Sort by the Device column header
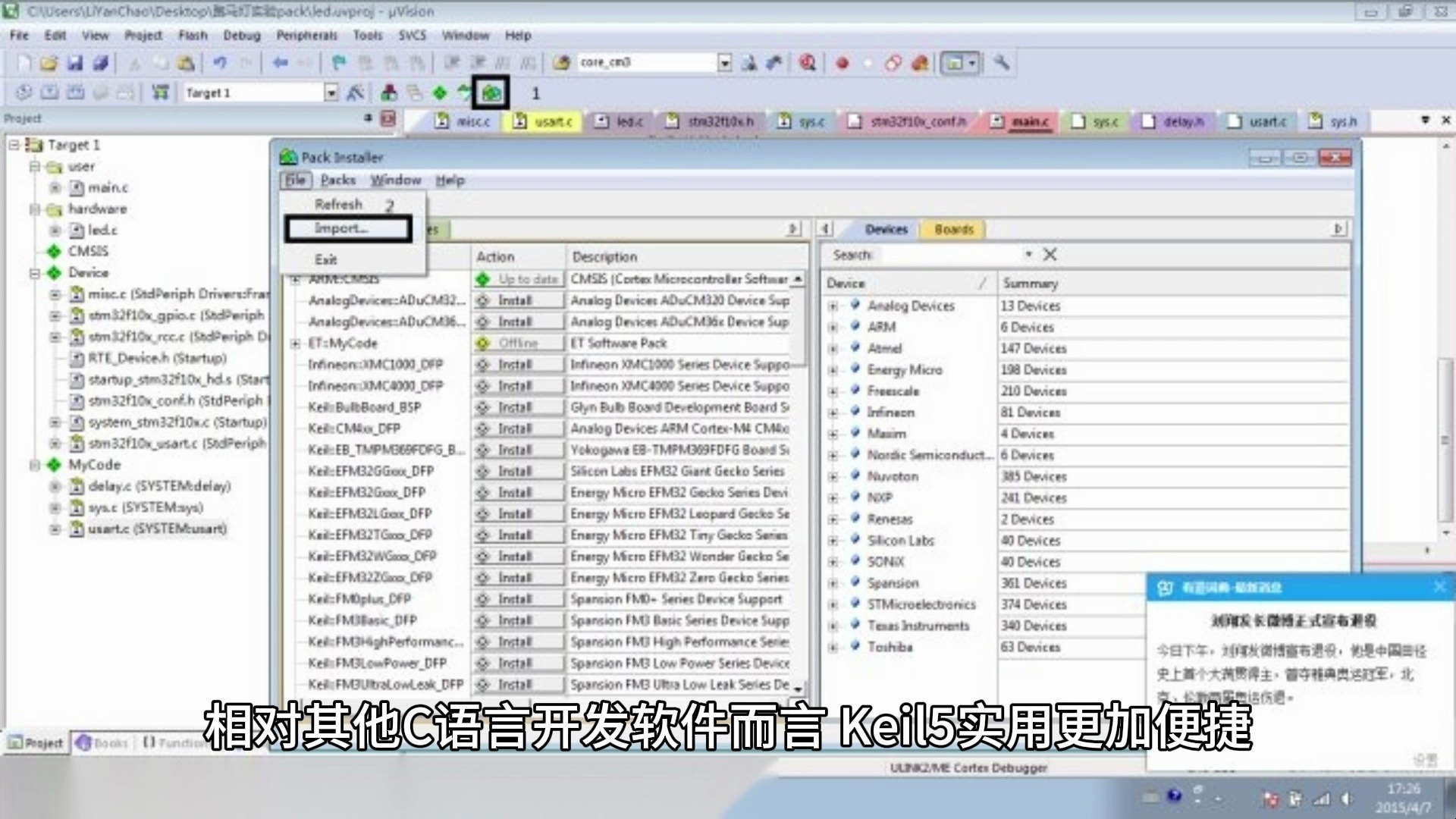1456x819 pixels. pyautogui.click(x=908, y=283)
